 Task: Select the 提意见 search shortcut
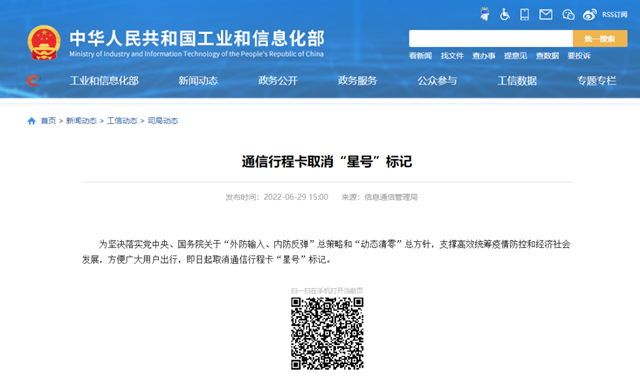(x=516, y=55)
